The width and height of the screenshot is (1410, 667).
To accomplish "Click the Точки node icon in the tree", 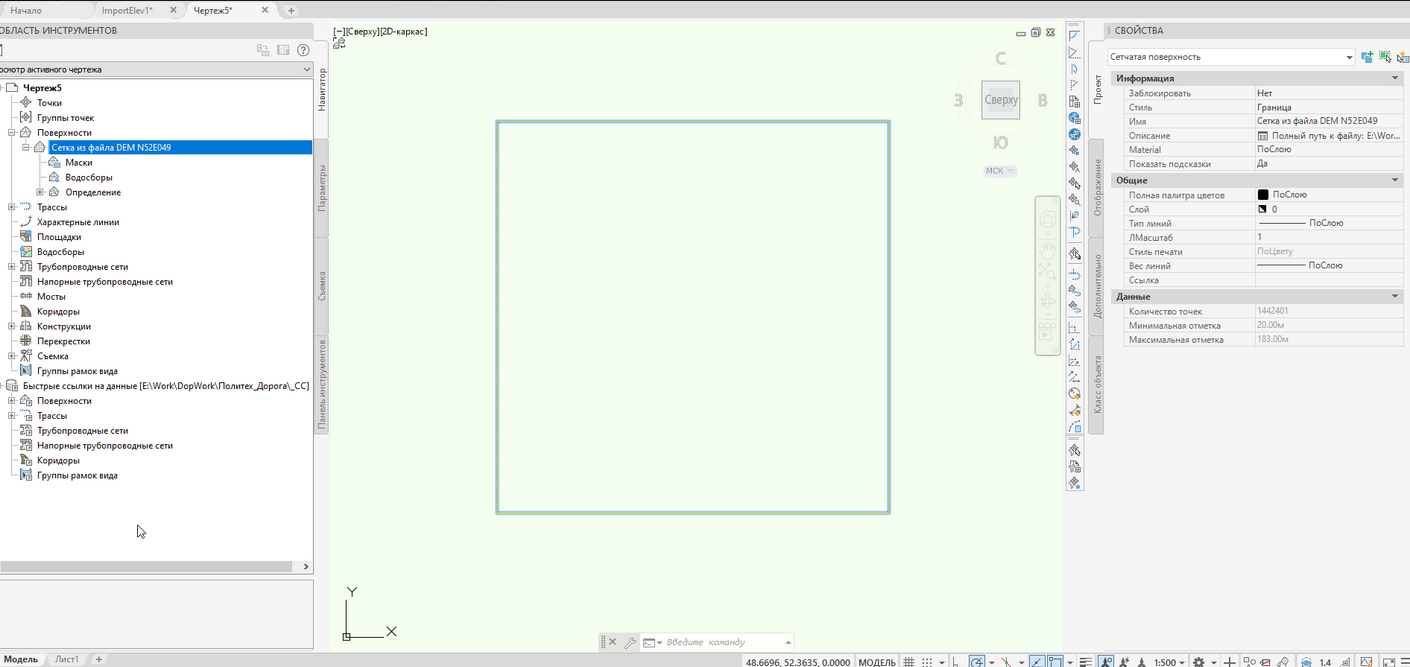I will (x=26, y=103).
